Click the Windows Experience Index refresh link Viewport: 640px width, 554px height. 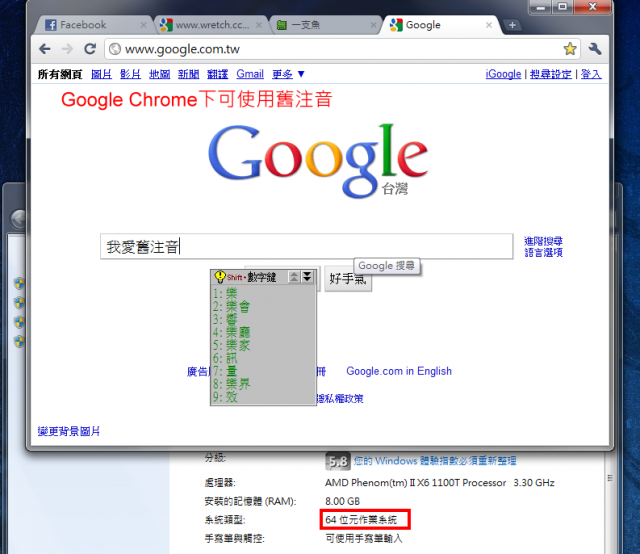pyautogui.click(x=435, y=461)
